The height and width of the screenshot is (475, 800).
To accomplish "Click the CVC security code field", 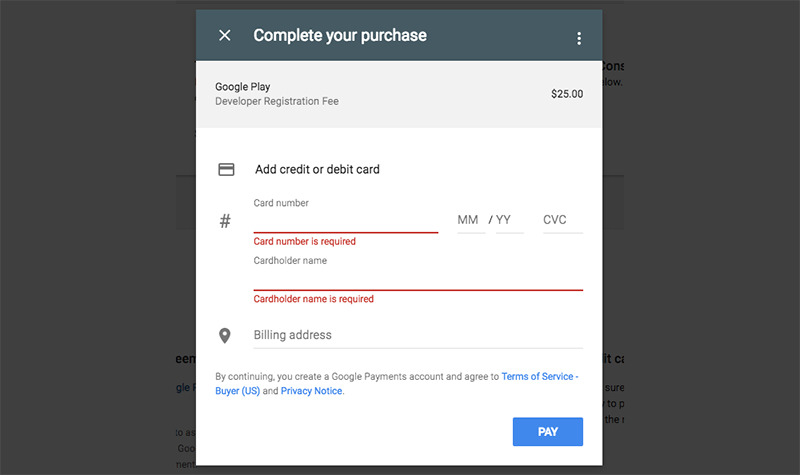I will tap(563, 220).
